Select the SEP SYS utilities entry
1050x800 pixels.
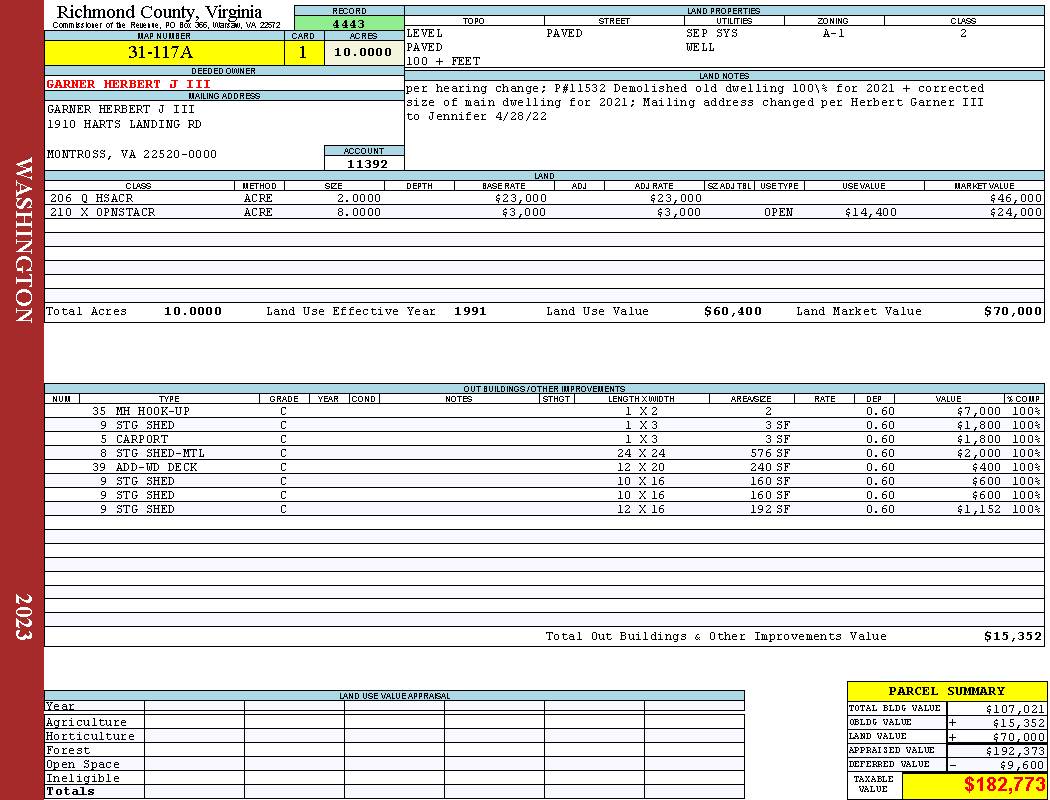[x=712, y=33]
